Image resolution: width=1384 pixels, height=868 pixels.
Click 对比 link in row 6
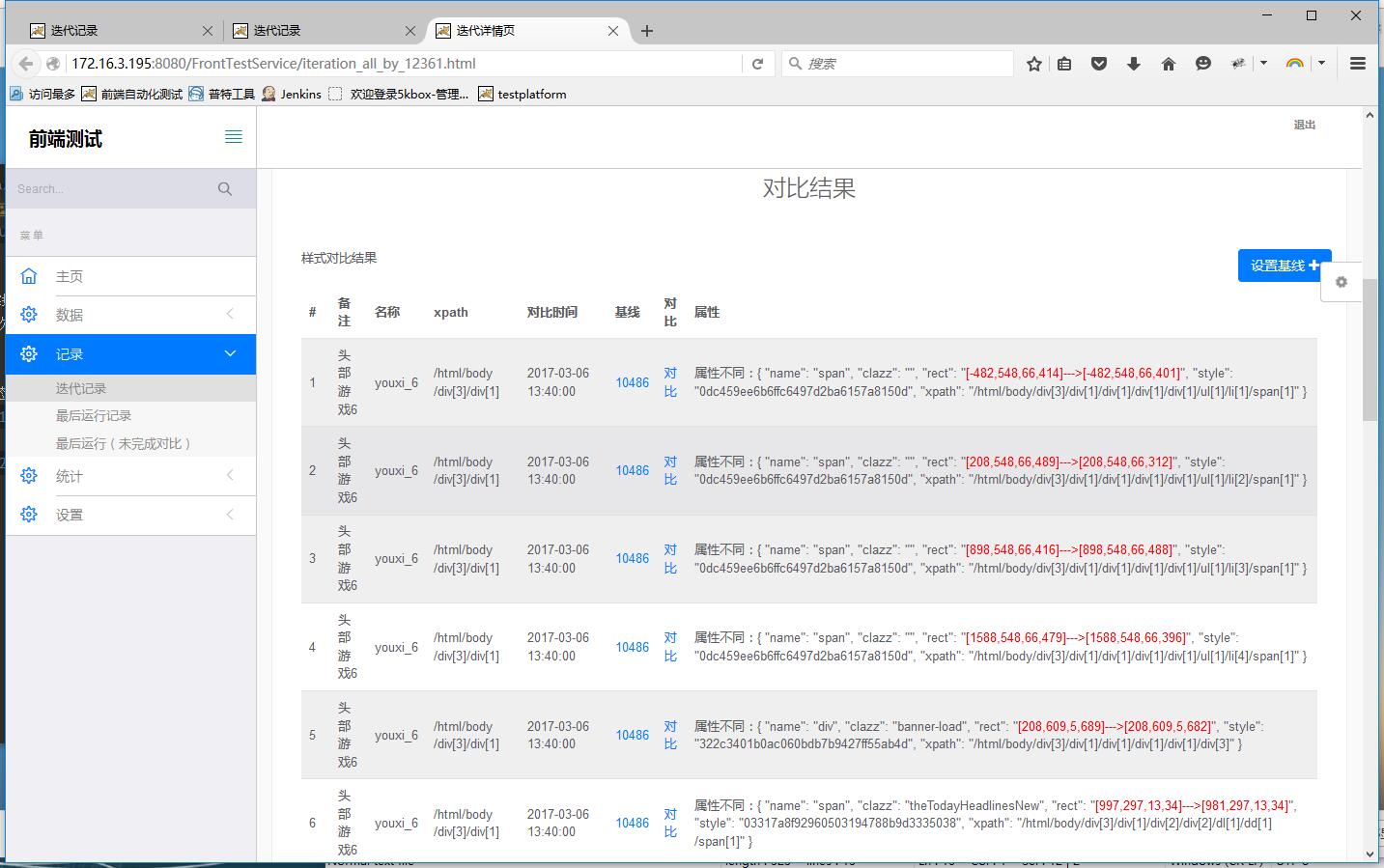click(x=670, y=823)
